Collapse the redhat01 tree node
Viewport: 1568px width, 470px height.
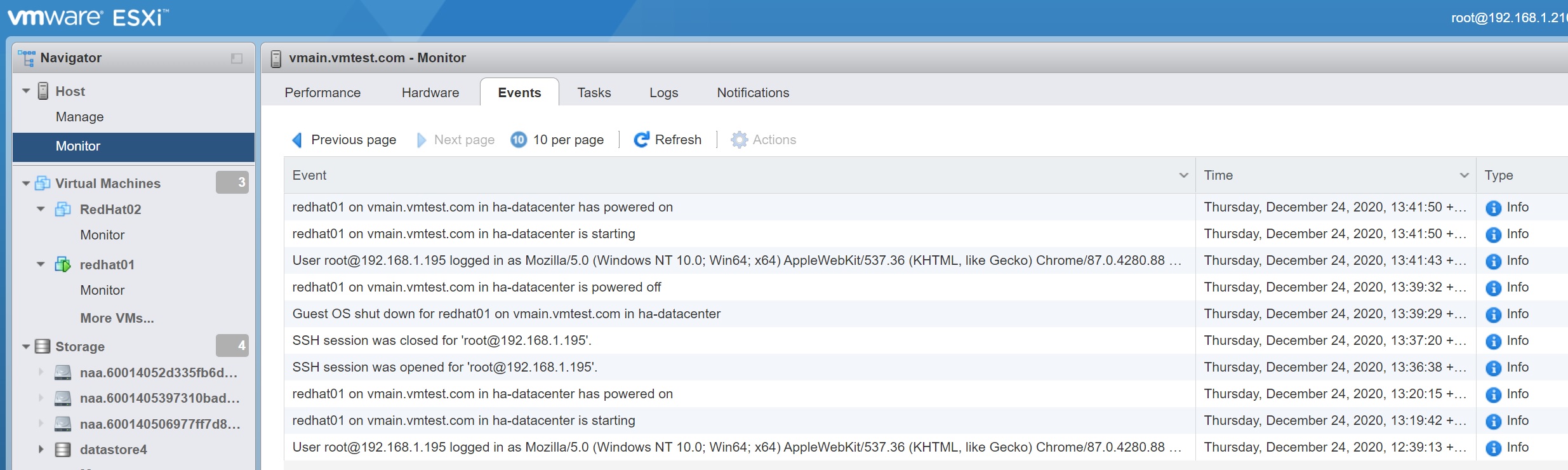pos(41,264)
